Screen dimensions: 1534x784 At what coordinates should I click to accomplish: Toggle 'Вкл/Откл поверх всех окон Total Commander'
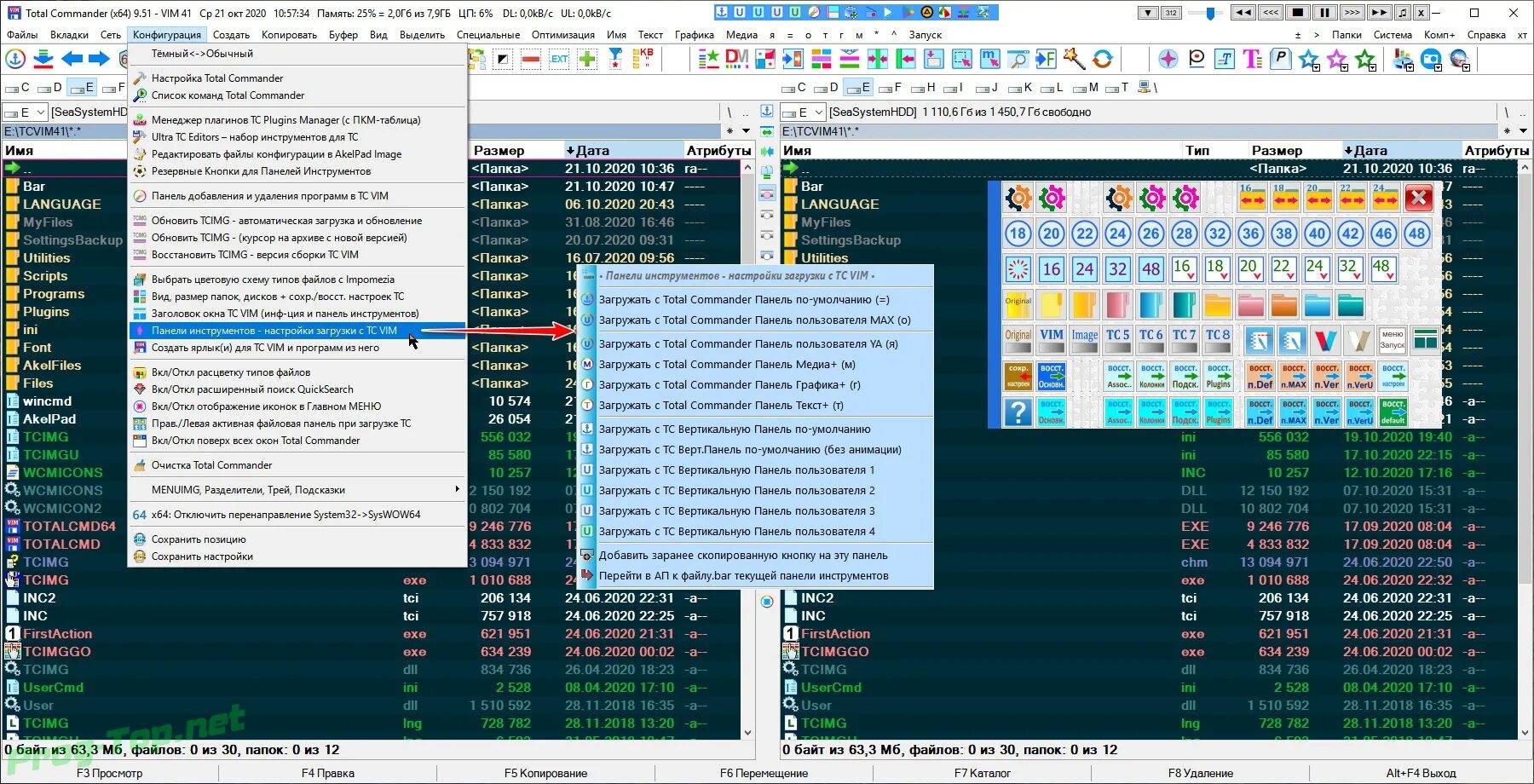click(x=297, y=441)
